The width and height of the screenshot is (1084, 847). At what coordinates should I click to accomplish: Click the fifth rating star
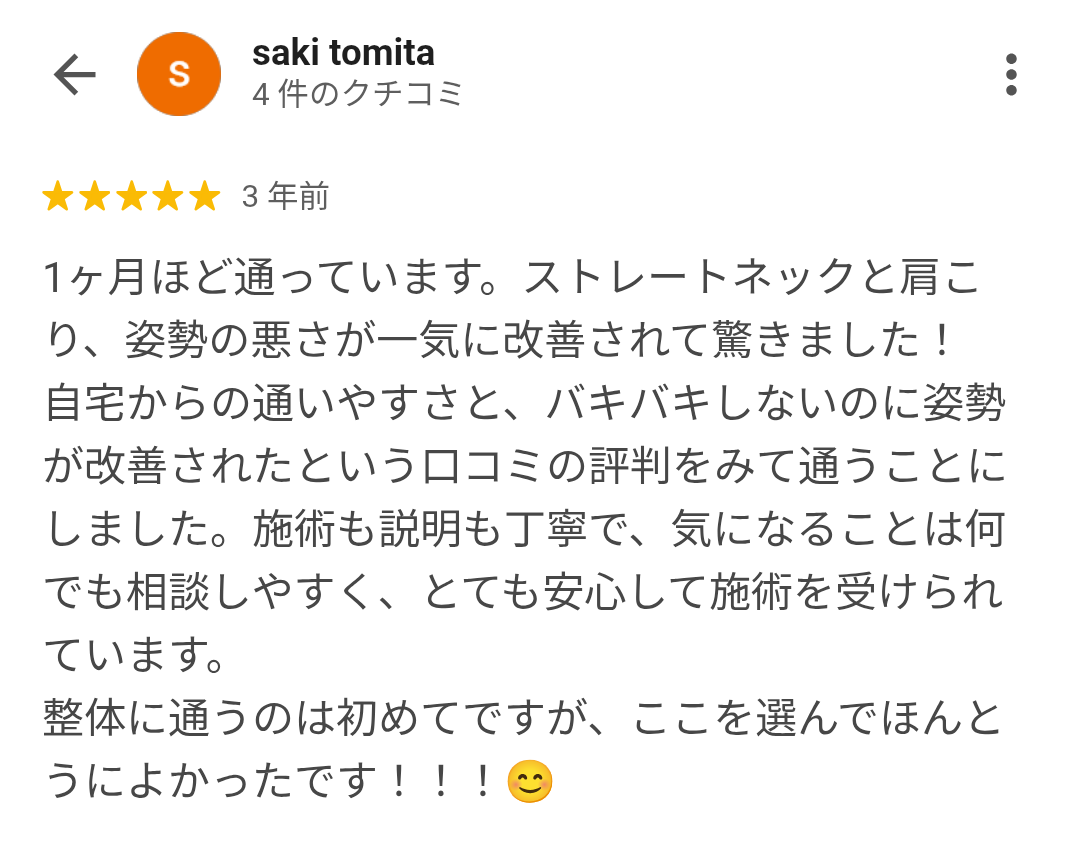(x=205, y=197)
